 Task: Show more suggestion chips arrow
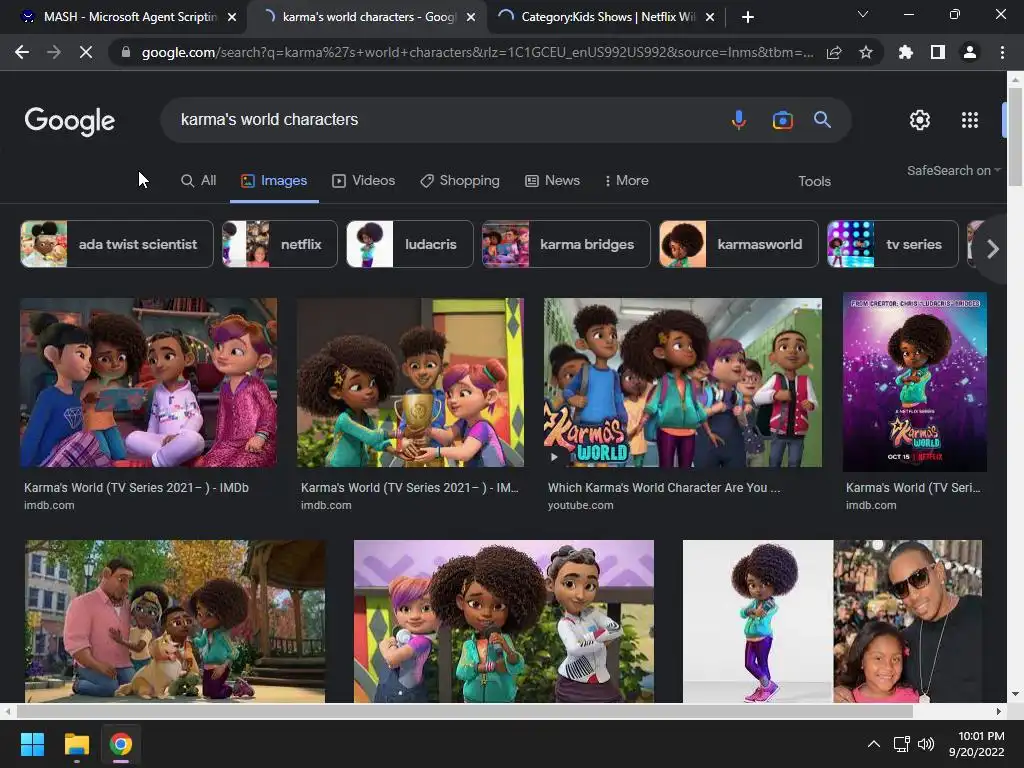[x=992, y=249]
